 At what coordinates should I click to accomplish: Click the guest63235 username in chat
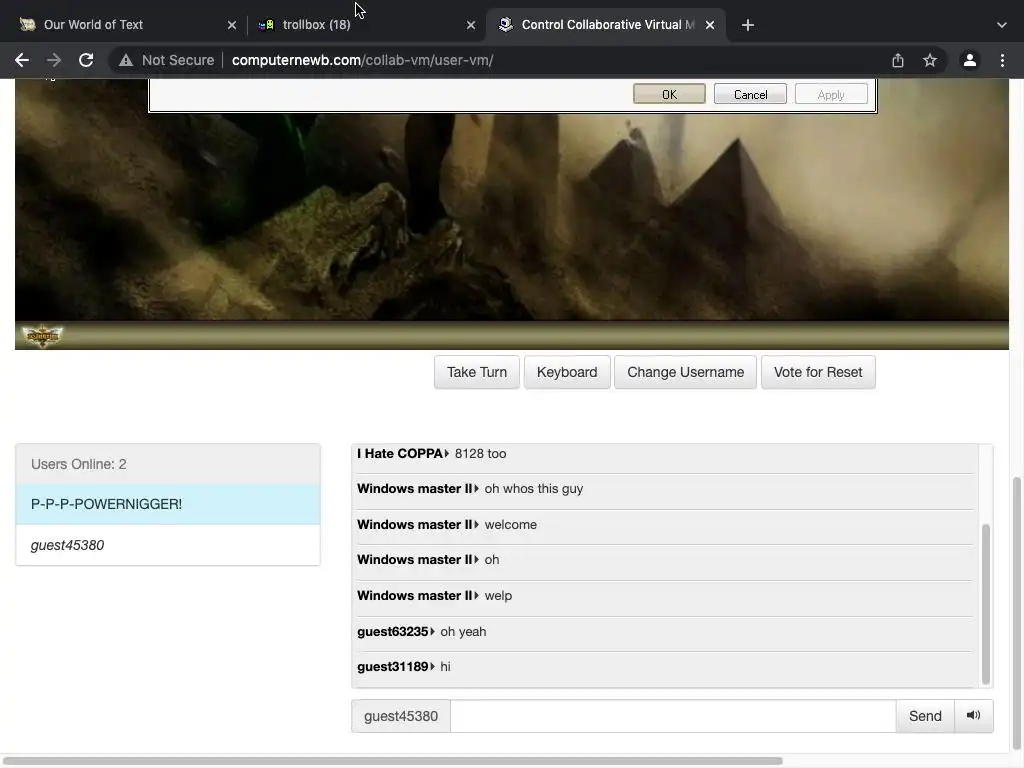pos(392,632)
